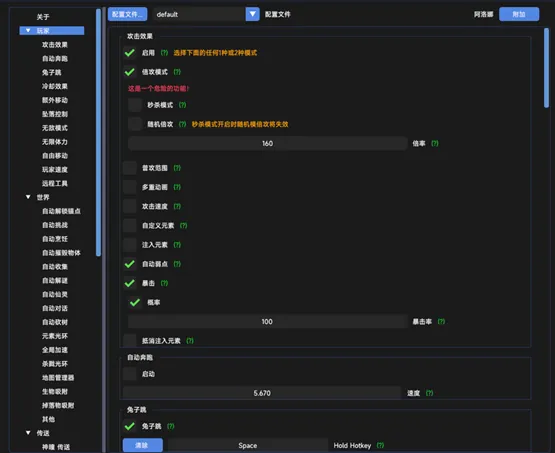This screenshot has height=453, width=555.
Task: Collapse the 传送 section in sidebar
Action: coord(28,433)
